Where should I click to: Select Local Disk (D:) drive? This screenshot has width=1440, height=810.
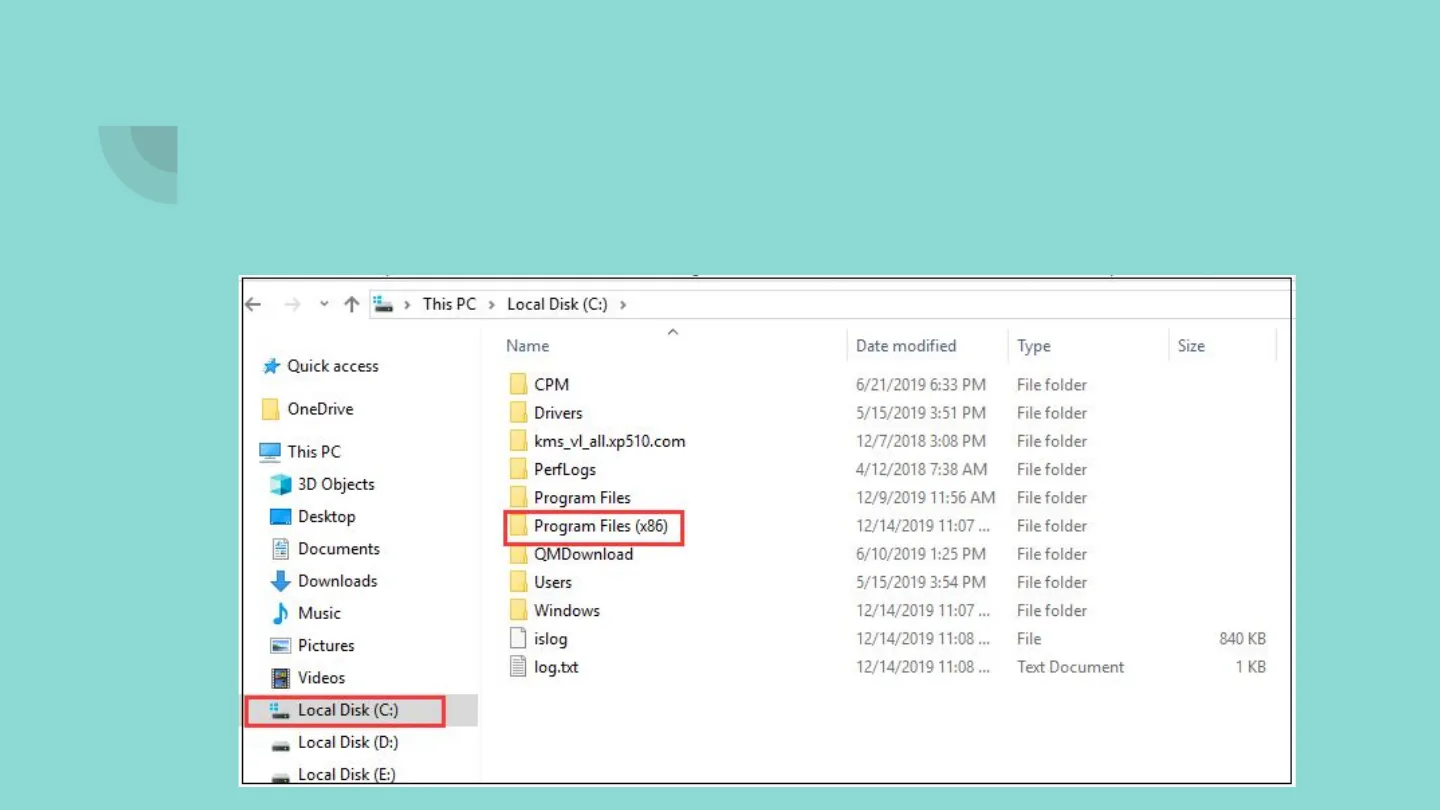coord(347,742)
